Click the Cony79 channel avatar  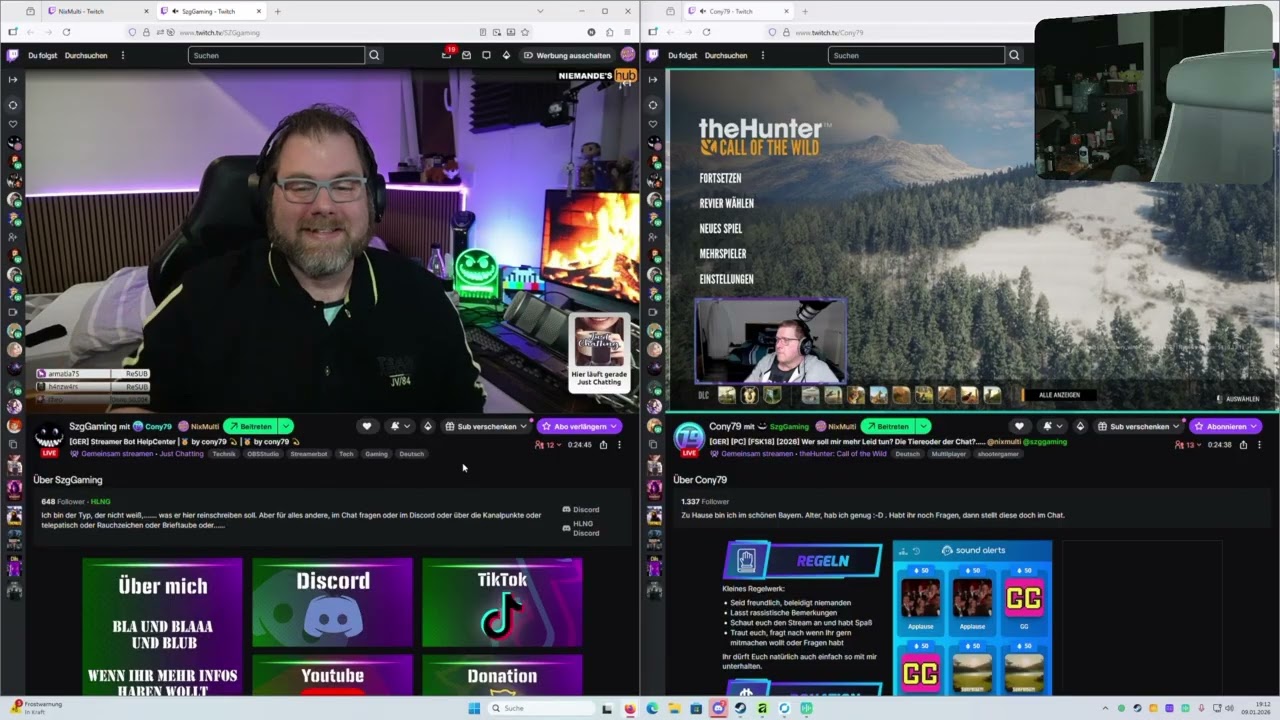[689, 437]
